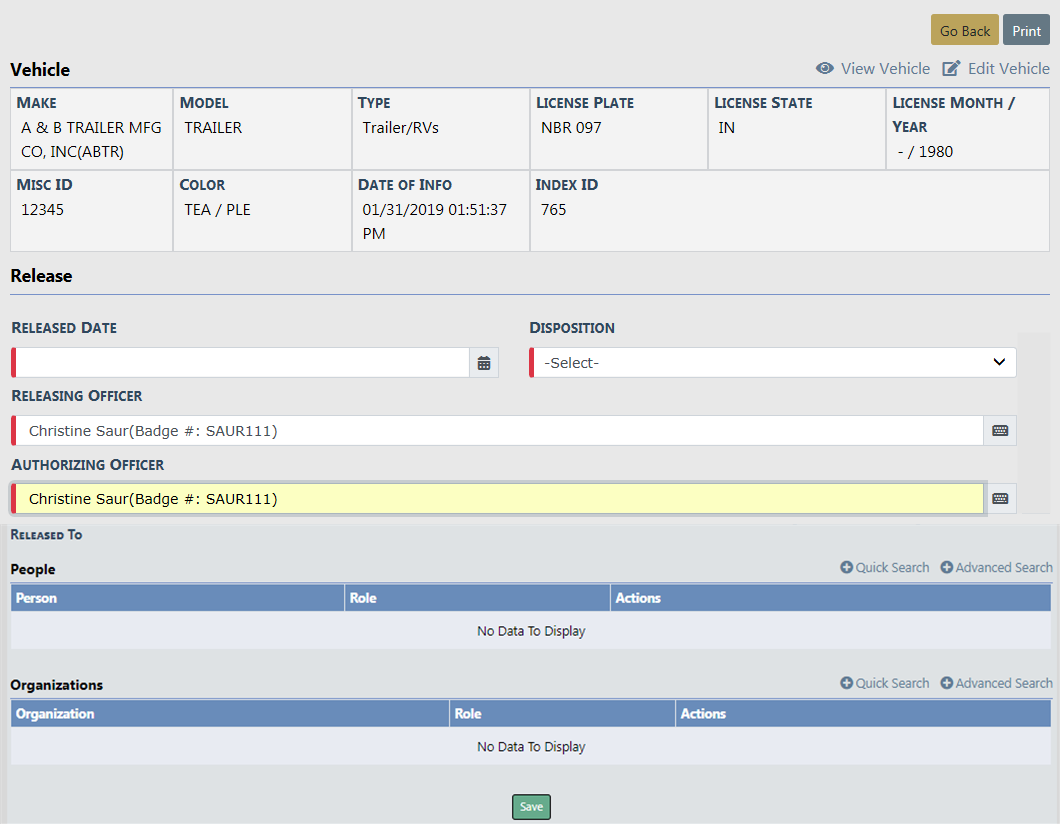This screenshot has width=1060, height=824.
Task: Click keyboard icon beside Authorizing Officer field
Action: 1000,499
